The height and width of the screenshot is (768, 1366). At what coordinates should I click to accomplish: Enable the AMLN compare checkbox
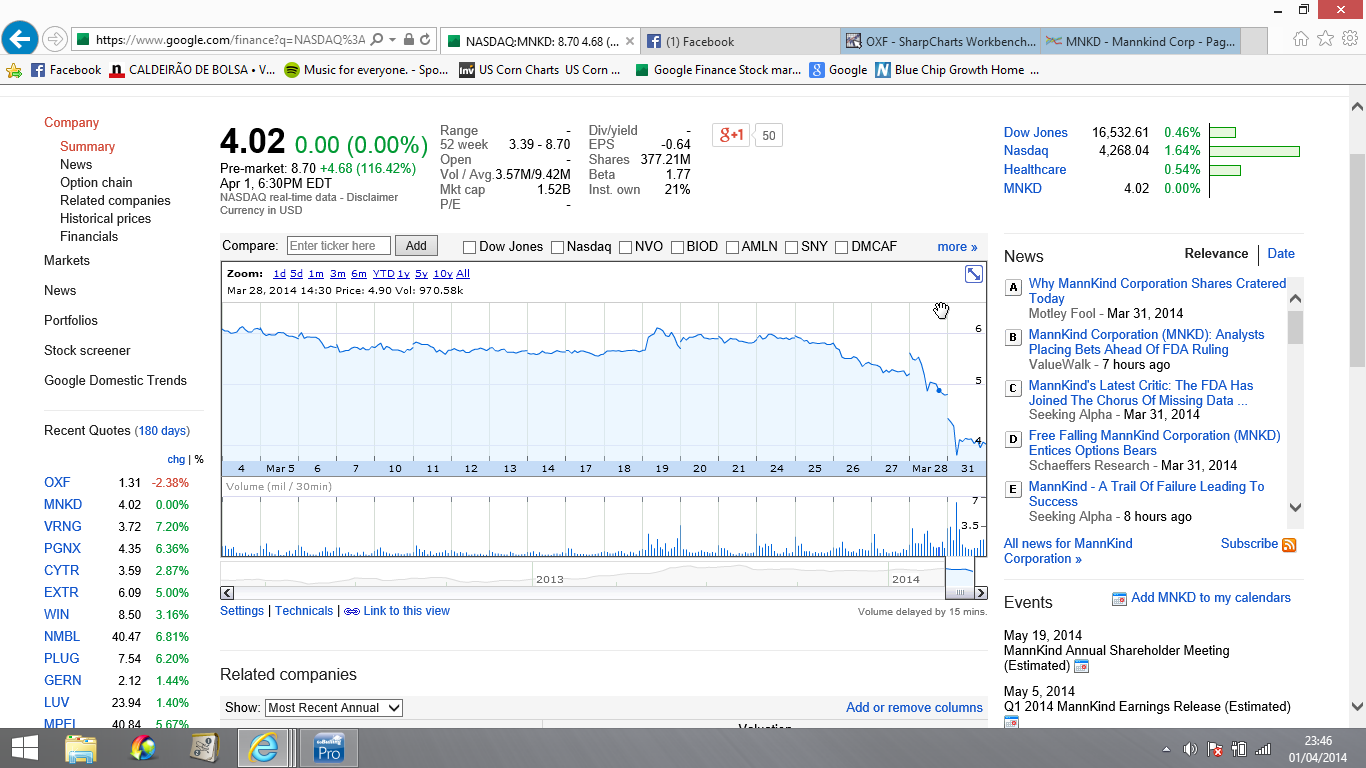[x=732, y=247]
